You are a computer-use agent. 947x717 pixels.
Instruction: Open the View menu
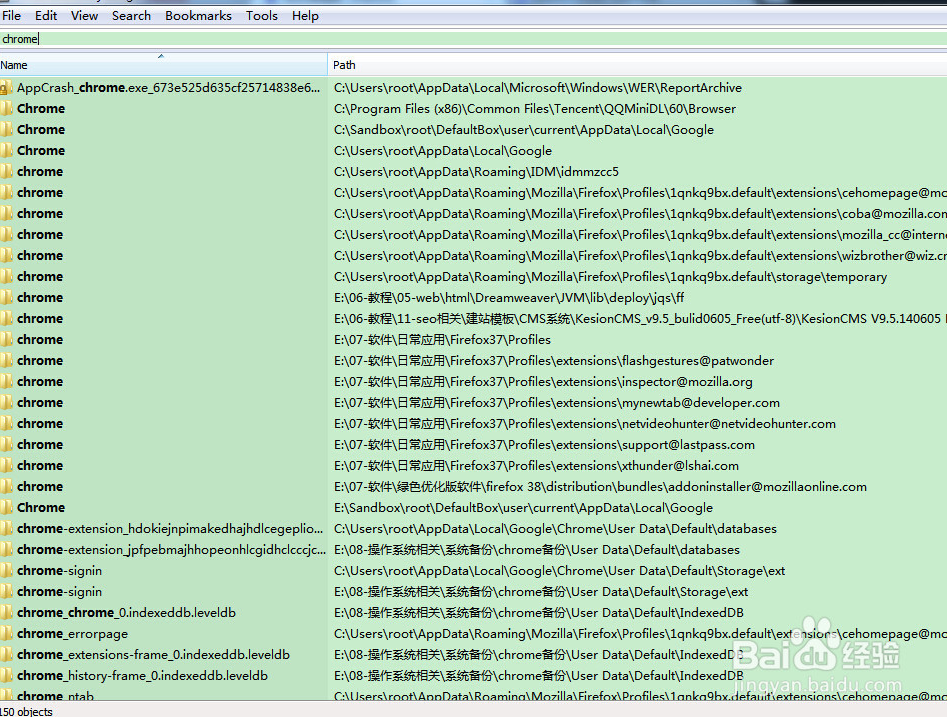85,15
